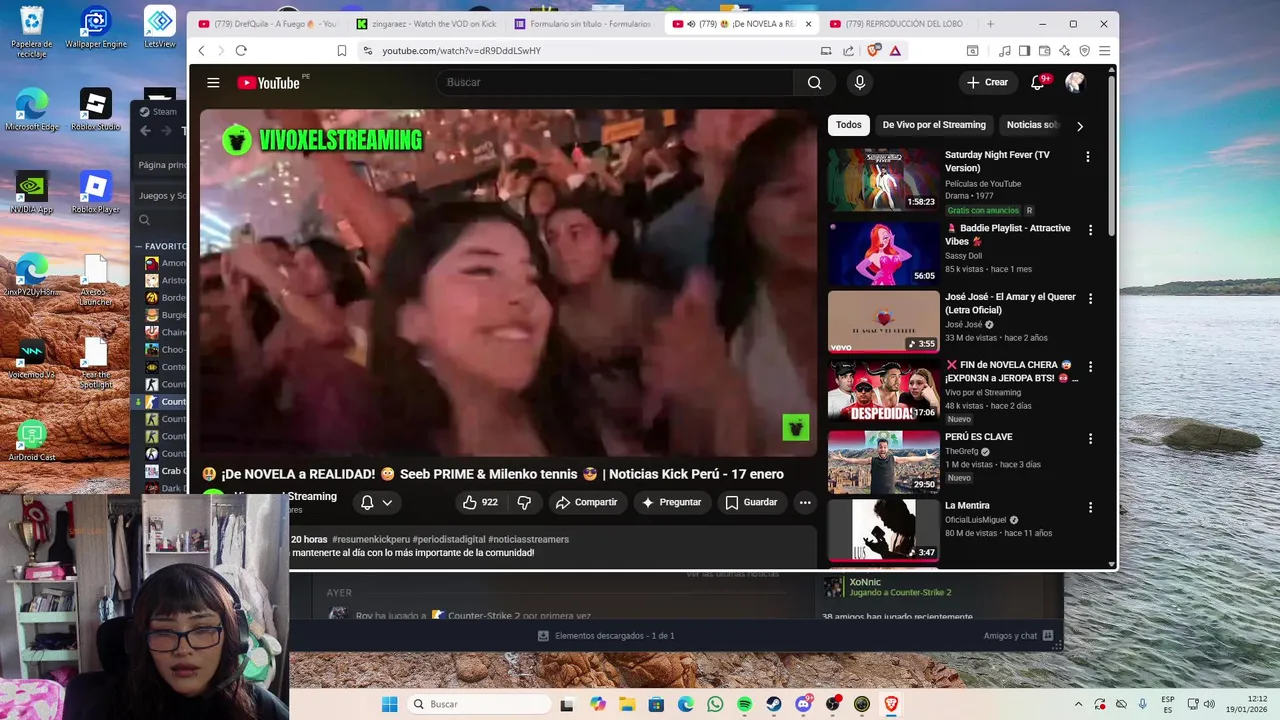The height and width of the screenshot is (720, 1280).
Task: Reload the page in the browser
Action: pyautogui.click(x=241, y=51)
